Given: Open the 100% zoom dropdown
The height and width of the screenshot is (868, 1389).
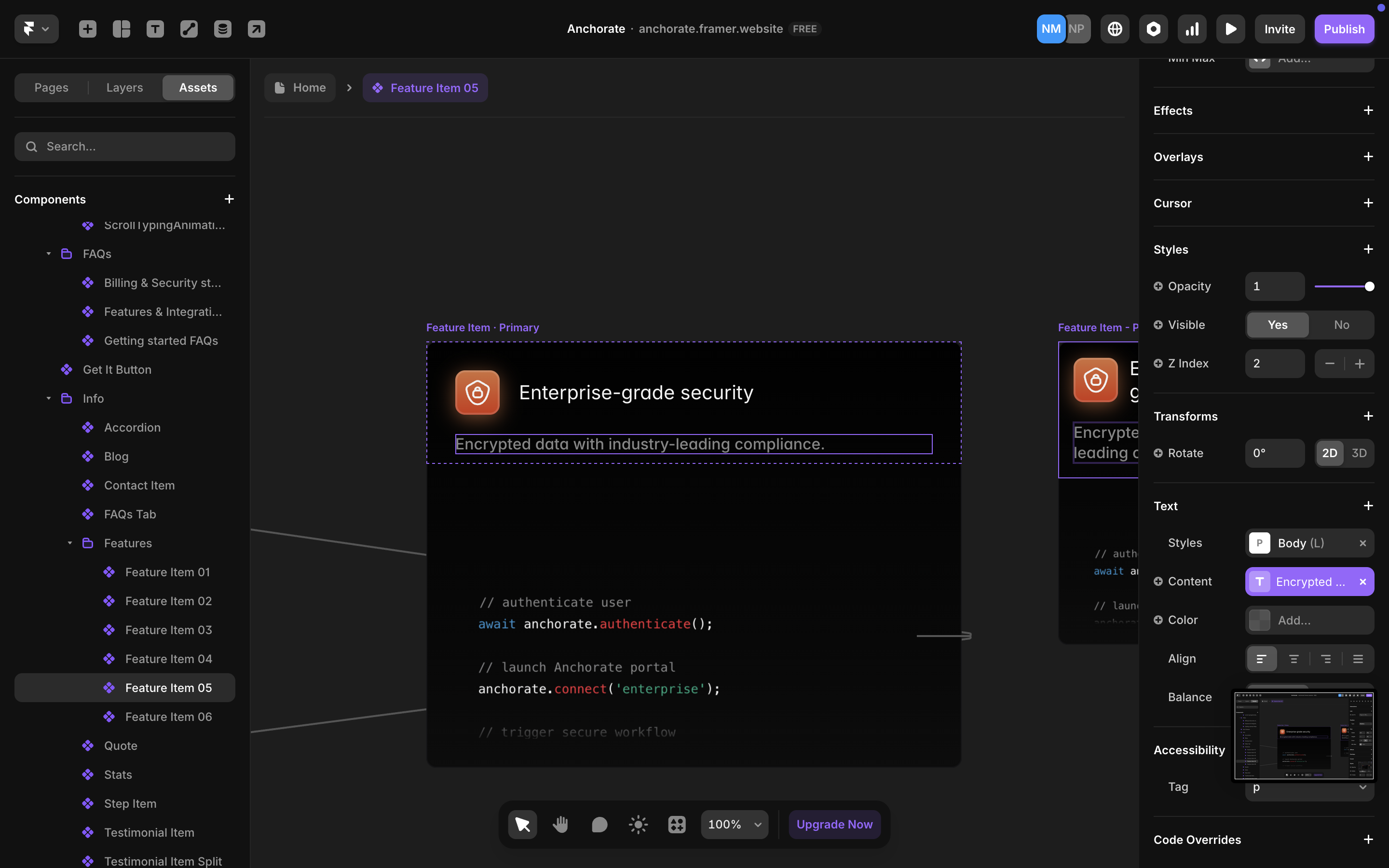Looking at the screenshot, I should pyautogui.click(x=734, y=825).
